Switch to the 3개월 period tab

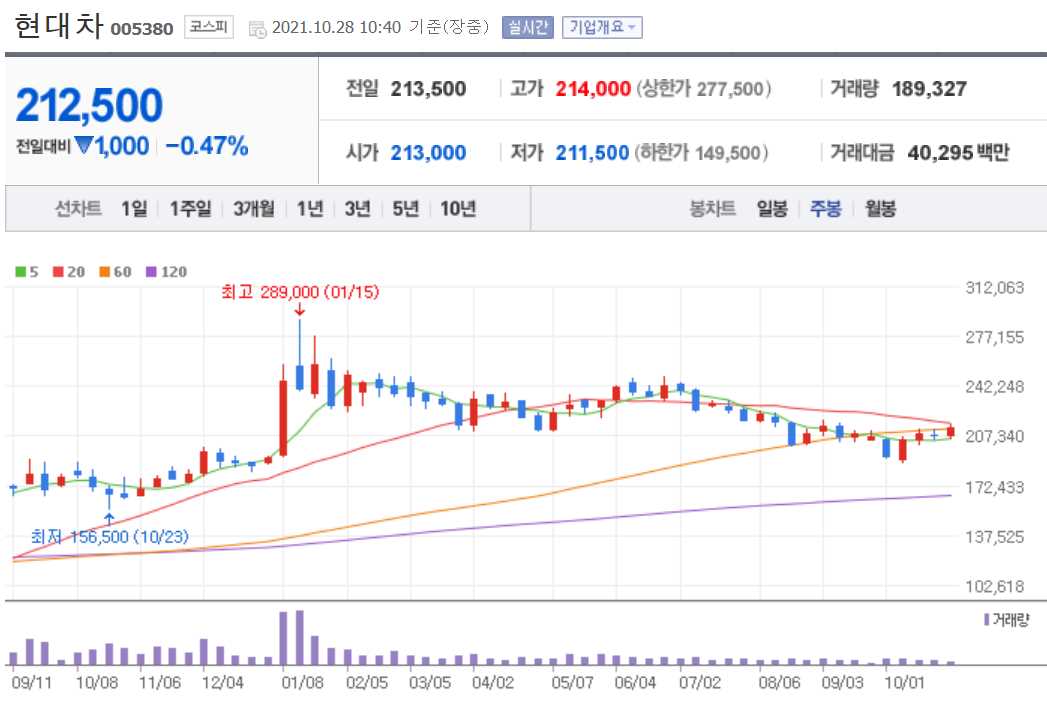pyautogui.click(x=250, y=209)
